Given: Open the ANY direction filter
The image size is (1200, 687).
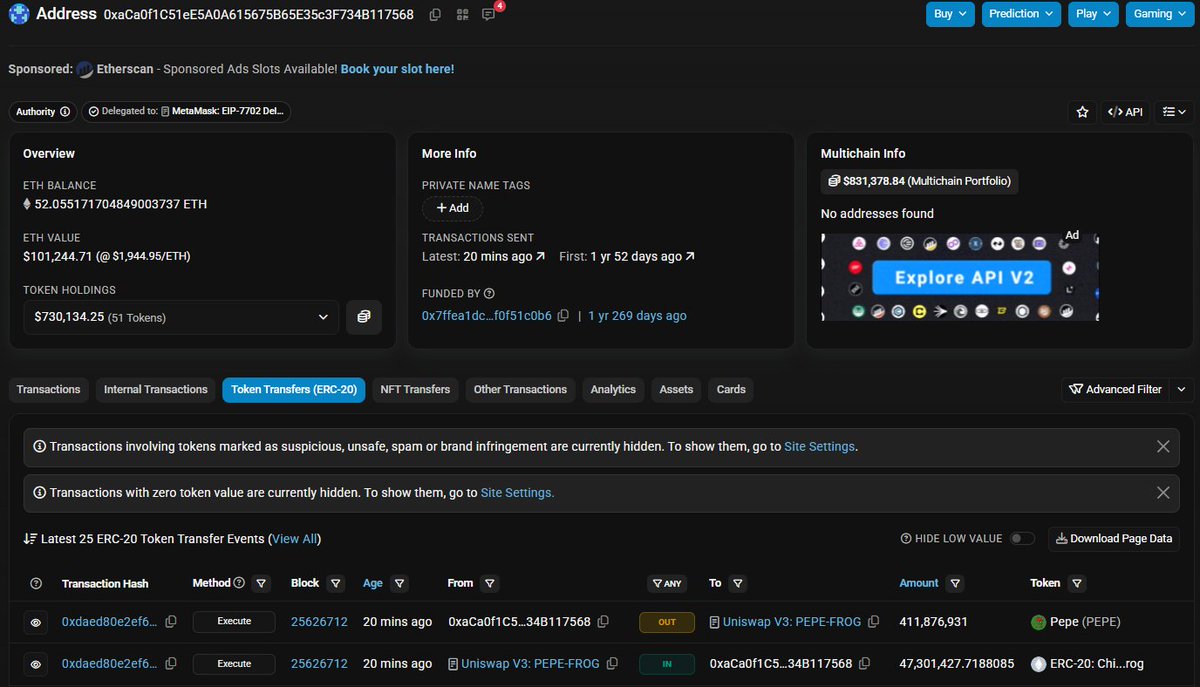Looking at the screenshot, I should (668, 584).
